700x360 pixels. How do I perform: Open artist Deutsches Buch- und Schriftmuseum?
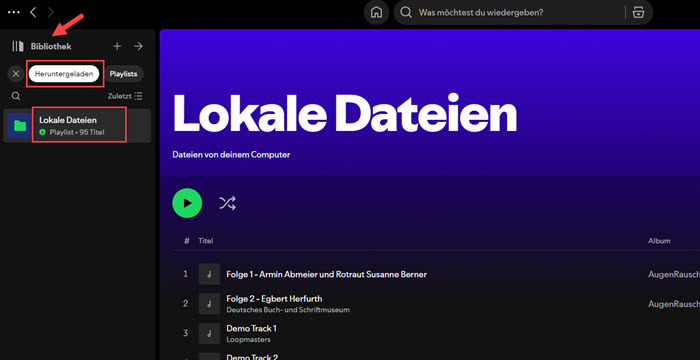(x=288, y=310)
